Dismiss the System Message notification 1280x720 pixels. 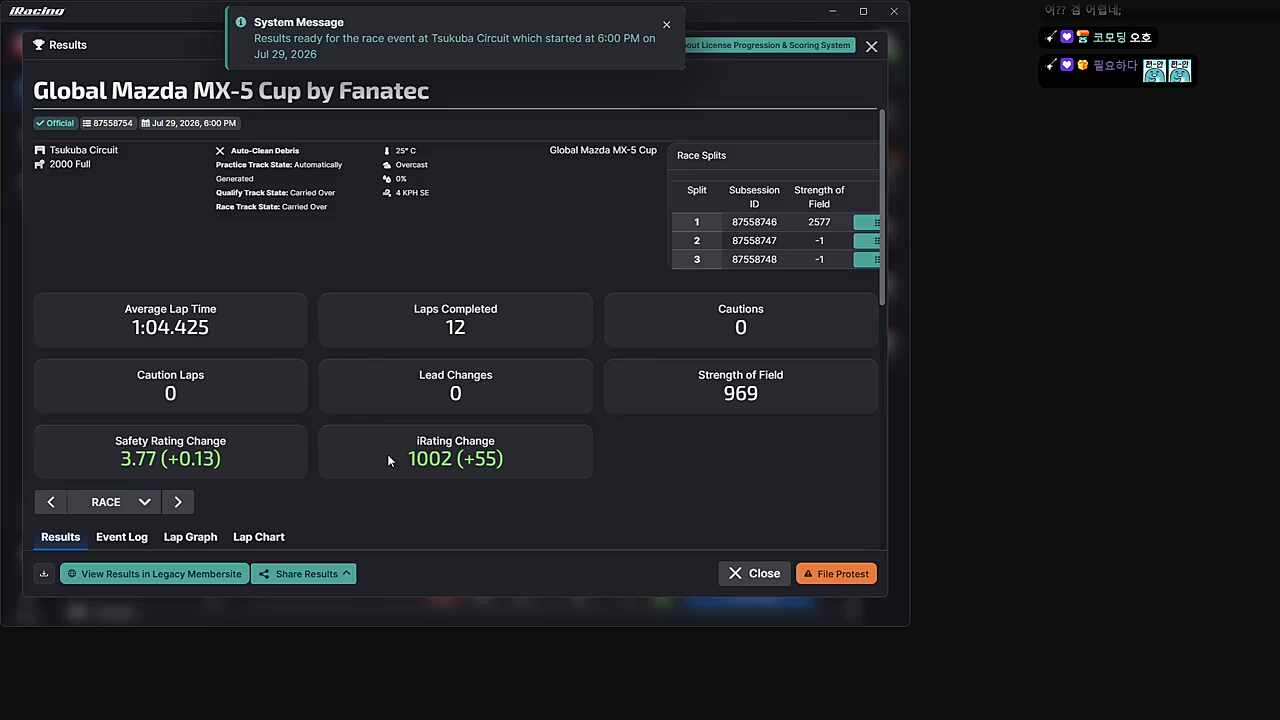point(666,25)
